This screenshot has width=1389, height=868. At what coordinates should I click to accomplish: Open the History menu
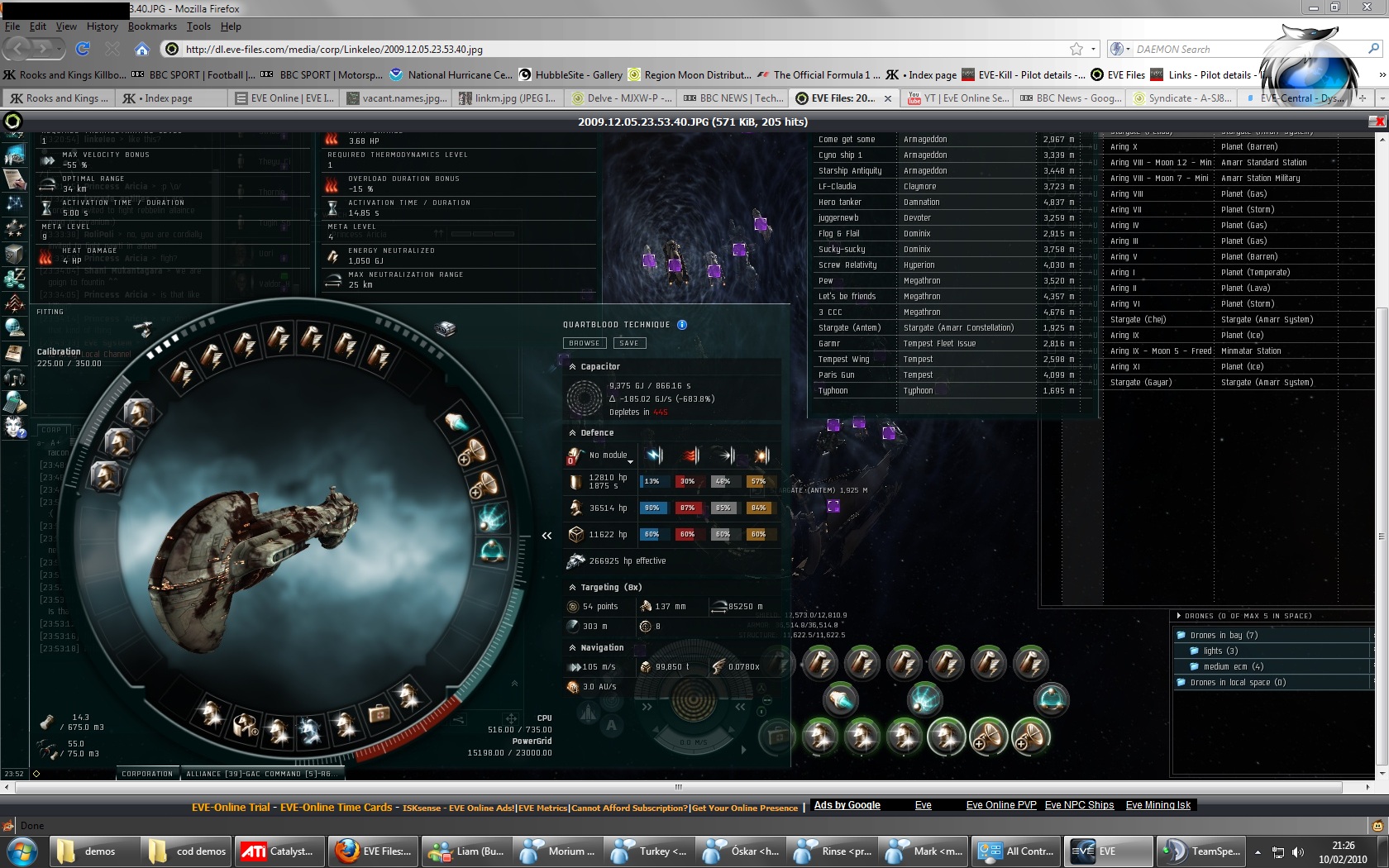tap(102, 26)
